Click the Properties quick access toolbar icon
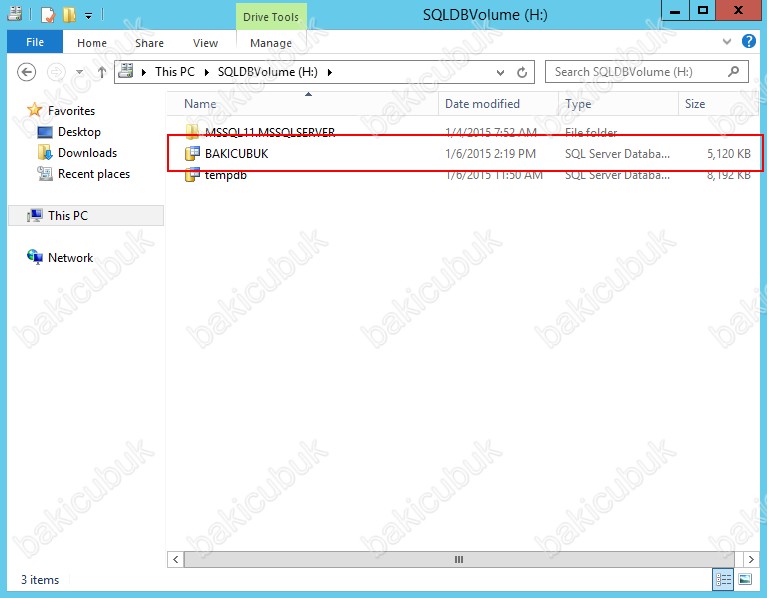The height and width of the screenshot is (598, 767). 48,15
